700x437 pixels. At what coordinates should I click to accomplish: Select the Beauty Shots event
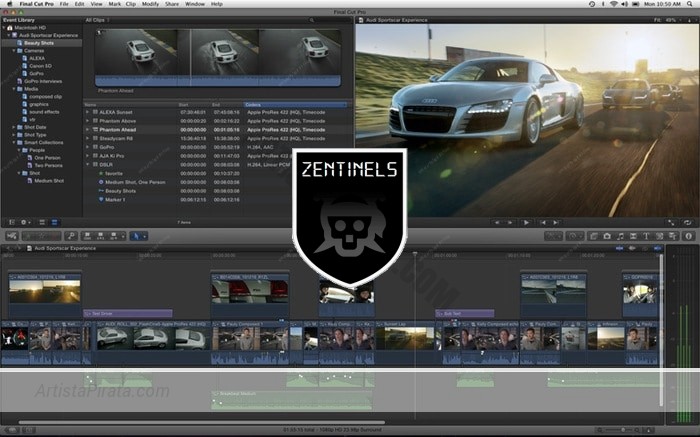click(39, 42)
